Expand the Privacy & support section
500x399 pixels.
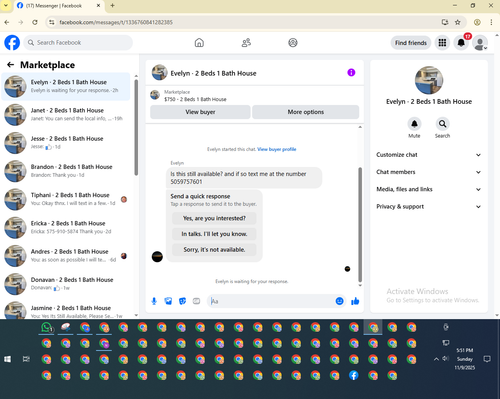click(429, 207)
